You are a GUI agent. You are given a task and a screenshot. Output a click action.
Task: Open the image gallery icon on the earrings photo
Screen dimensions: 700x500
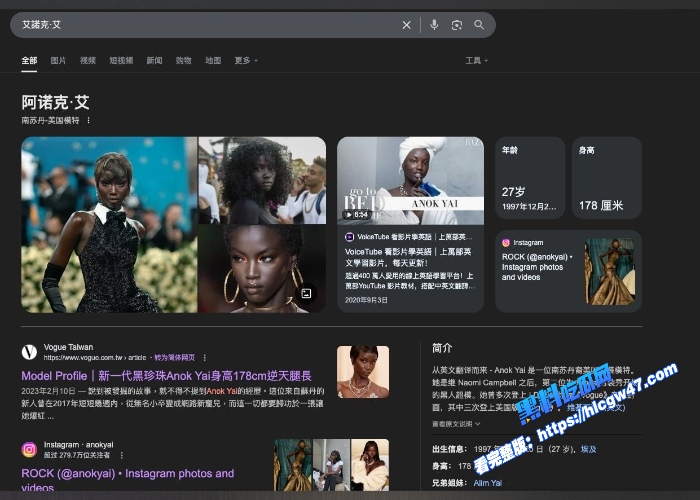tap(306, 293)
